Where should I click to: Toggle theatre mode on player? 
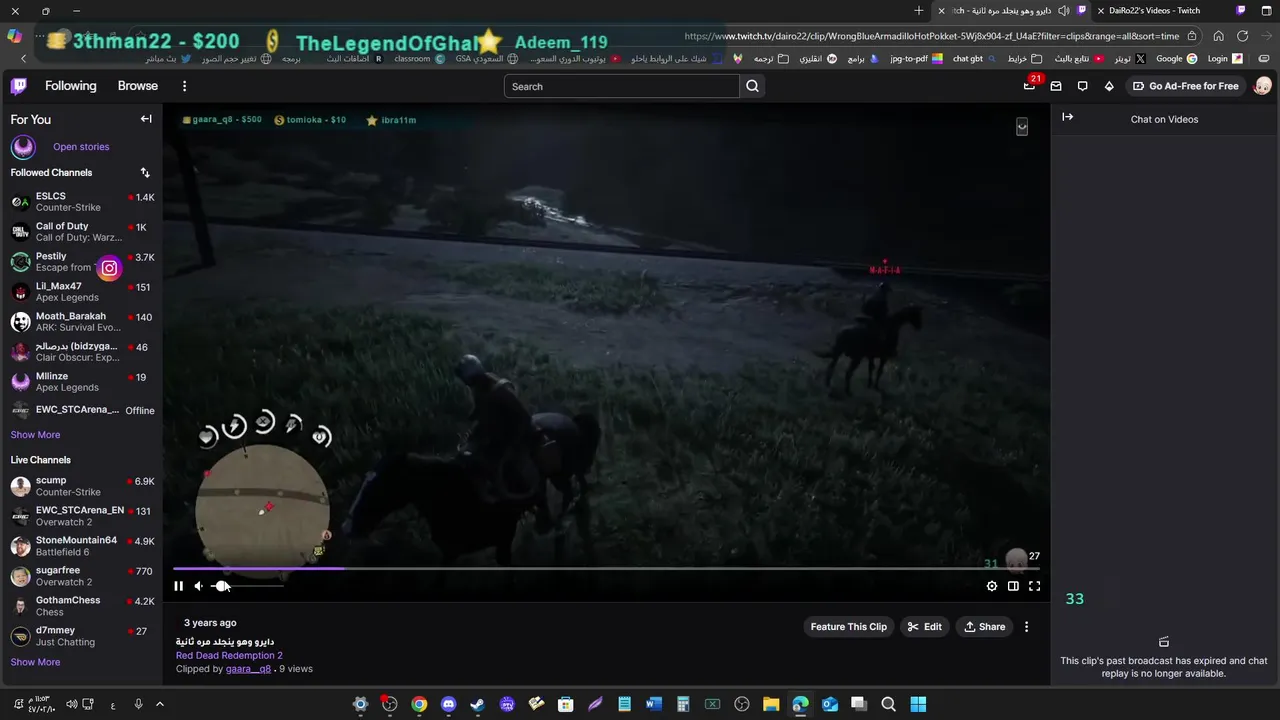pos(1013,586)
